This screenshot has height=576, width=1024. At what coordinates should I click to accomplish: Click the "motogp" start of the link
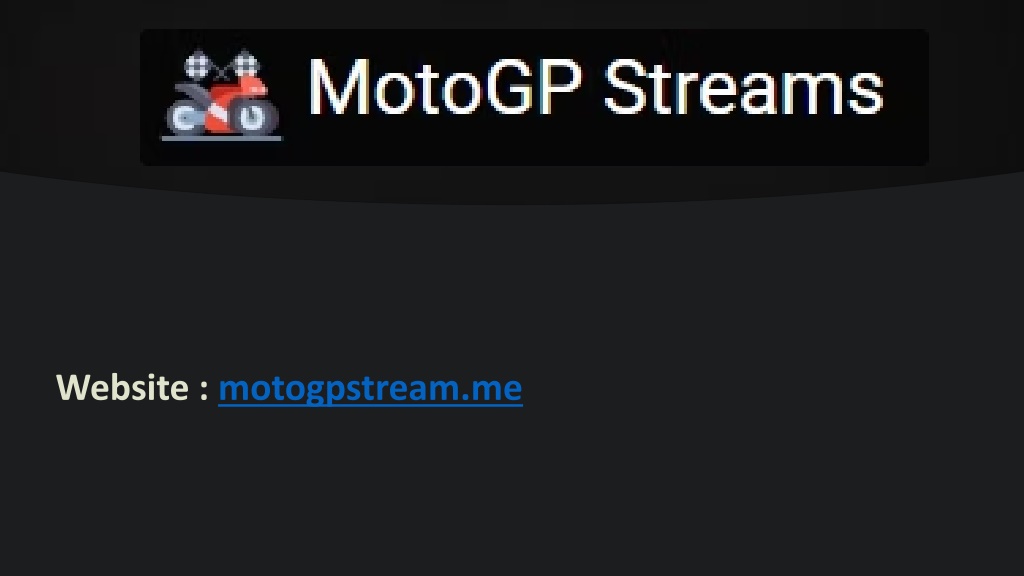pyautogui.click(x=280, y=391)
